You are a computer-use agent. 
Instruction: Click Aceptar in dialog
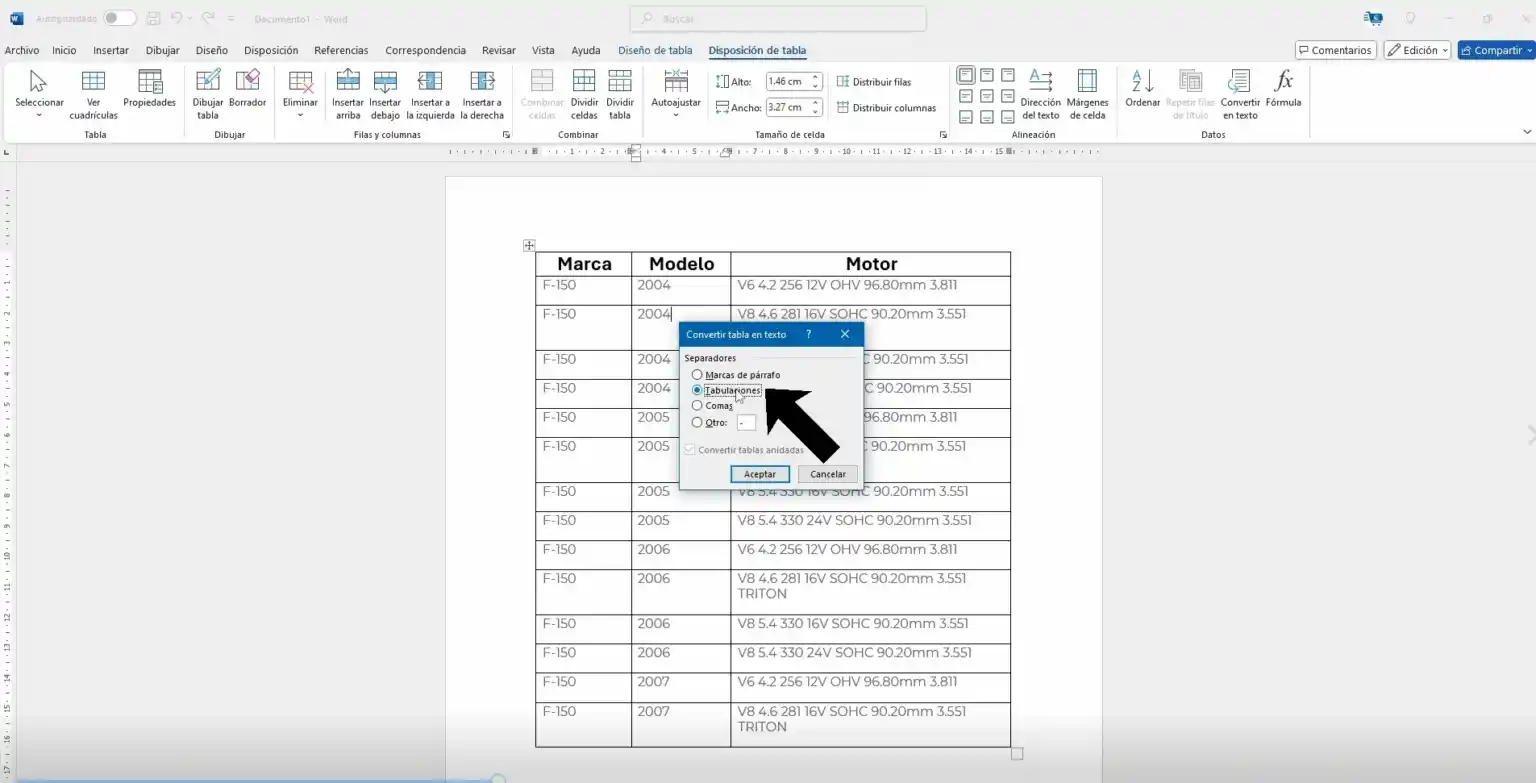tap(760, 474)
